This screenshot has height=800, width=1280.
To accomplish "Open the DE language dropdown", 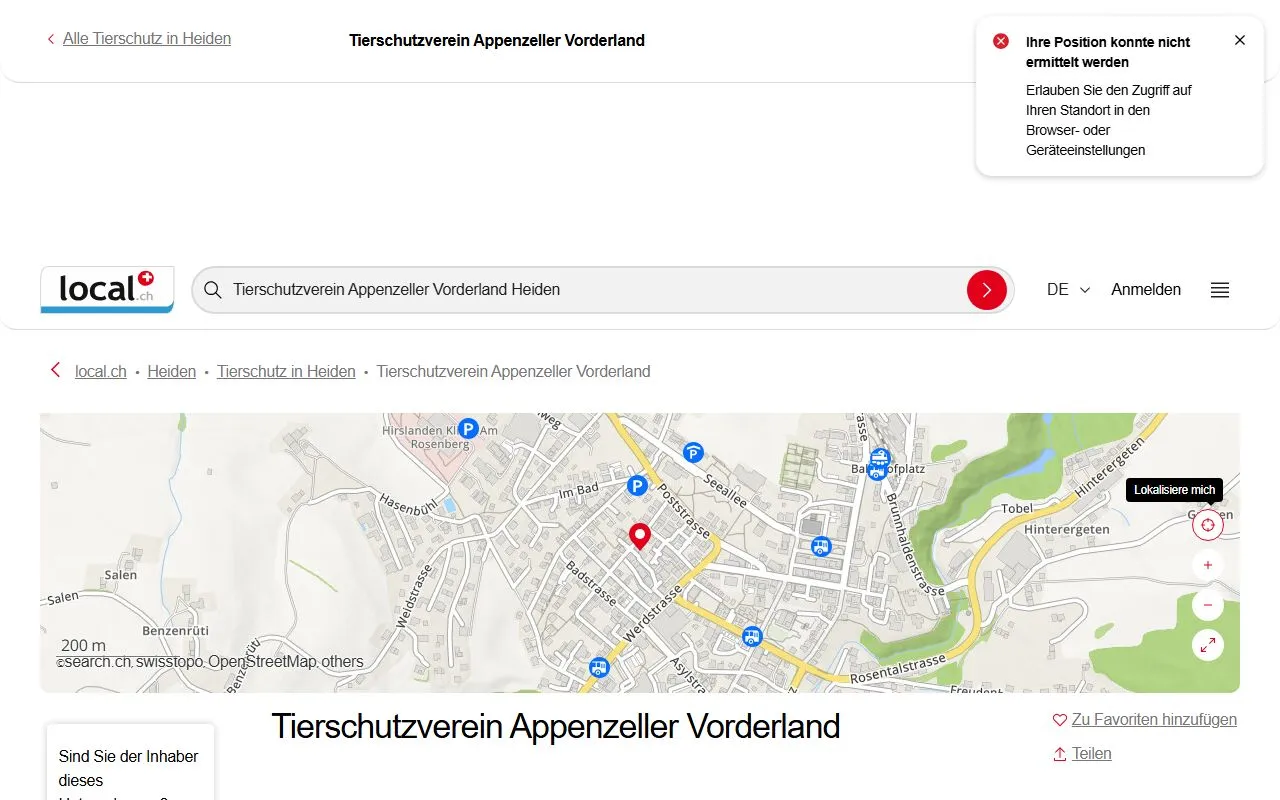I will point(1066,289).
